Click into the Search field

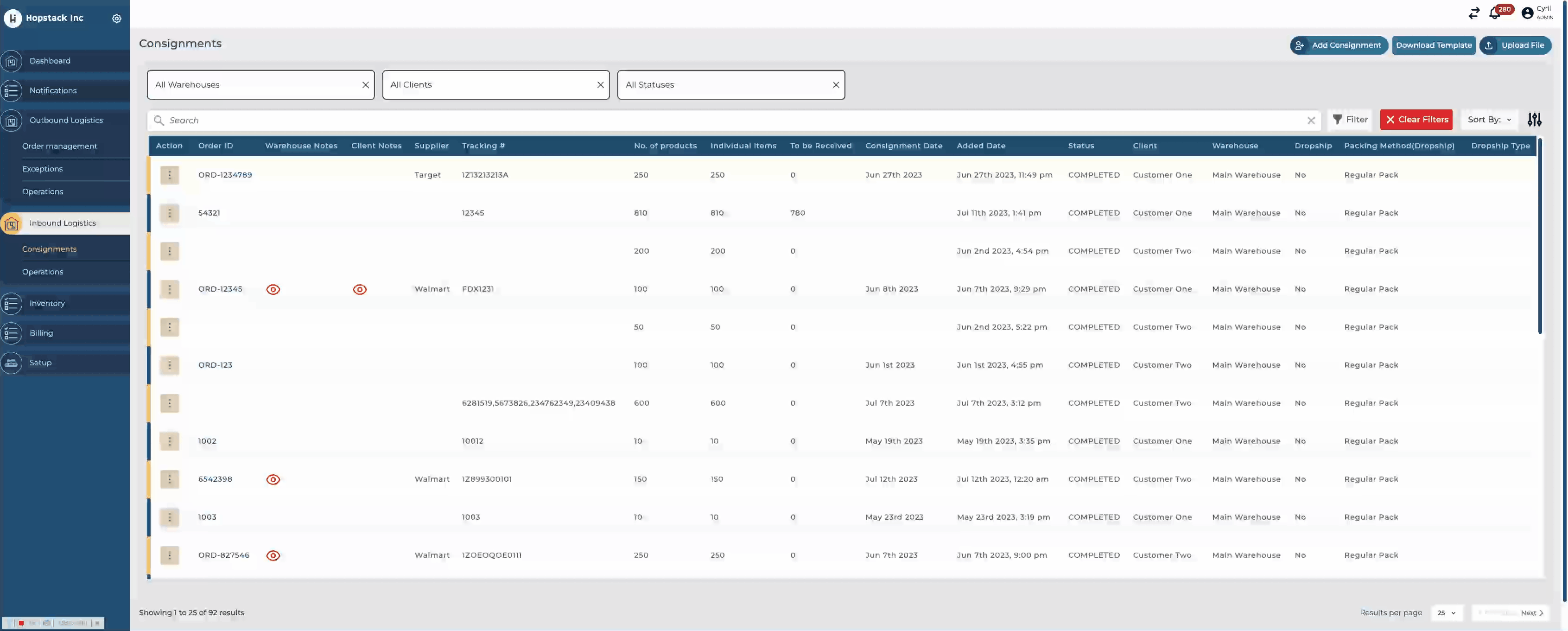[730, 121]
